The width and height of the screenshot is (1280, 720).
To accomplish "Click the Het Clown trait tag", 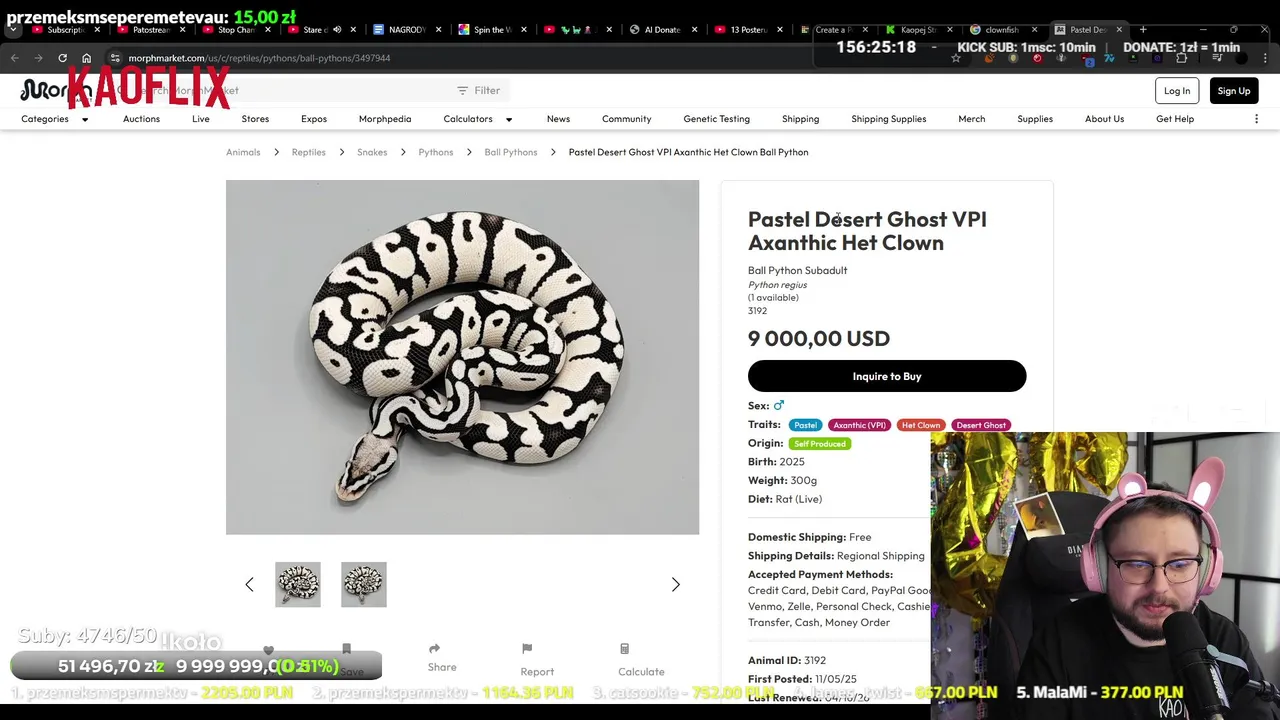I will [921, 425].
